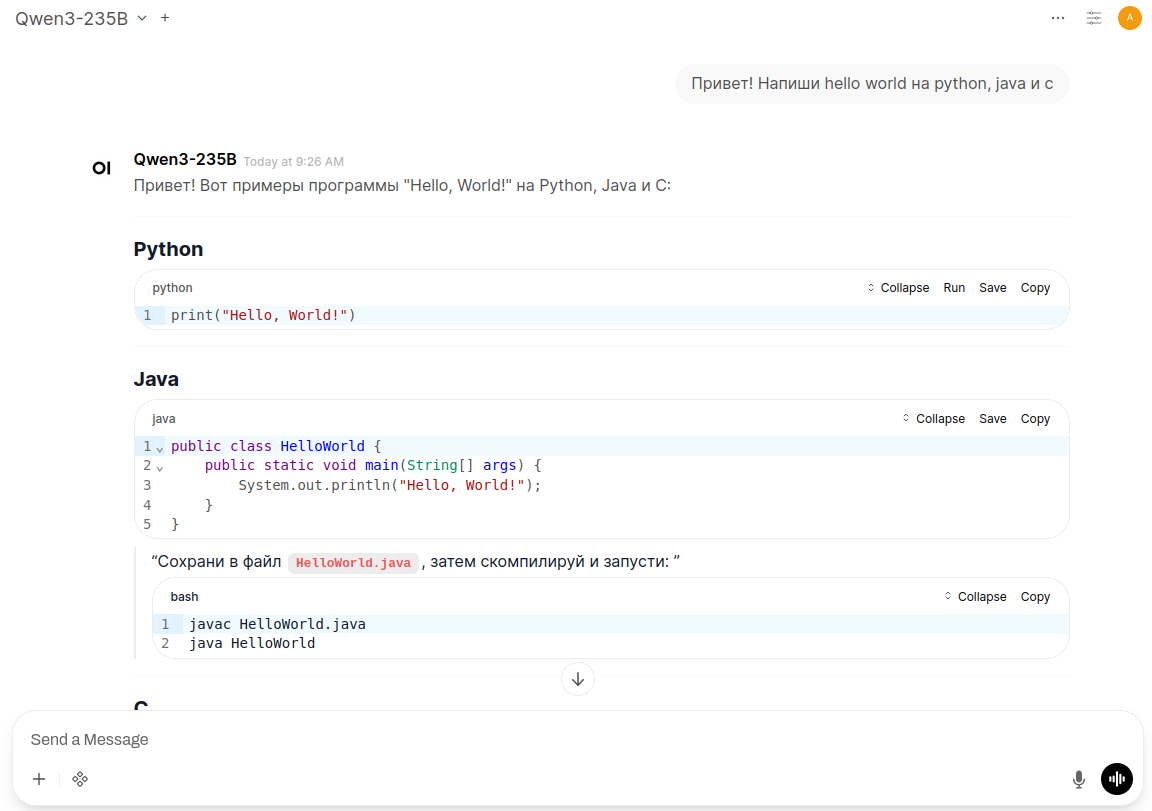Copy the bash commands block

pyautogui.click(x=1035, y=597)
